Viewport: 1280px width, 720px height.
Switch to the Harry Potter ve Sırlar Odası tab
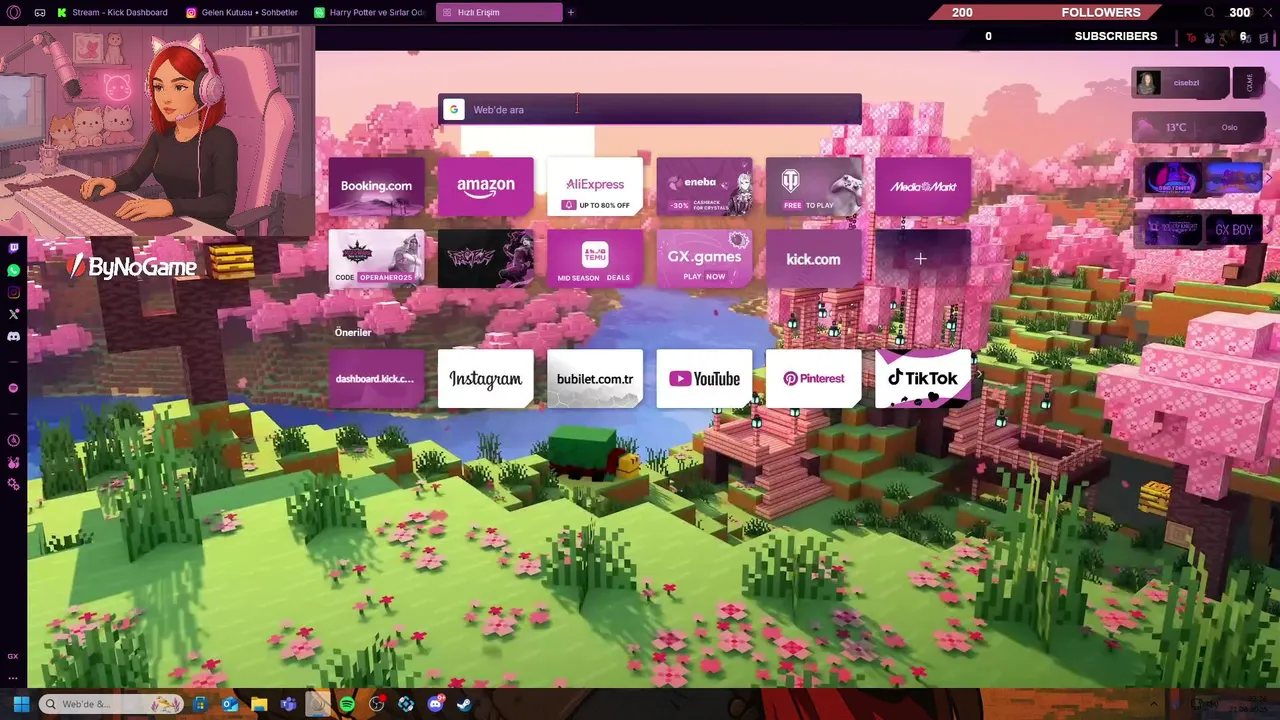[x=369, y=12]
